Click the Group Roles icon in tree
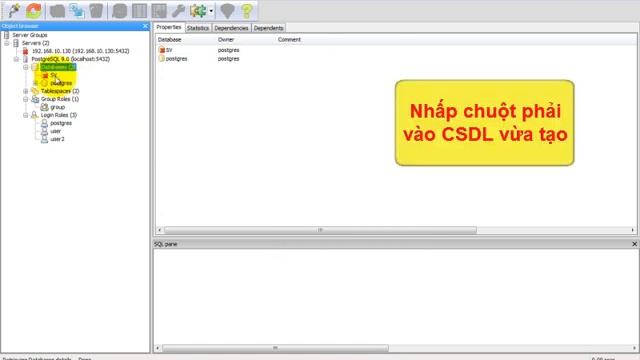This screenshot has width=640, height=360. click(x=35, y=99)
